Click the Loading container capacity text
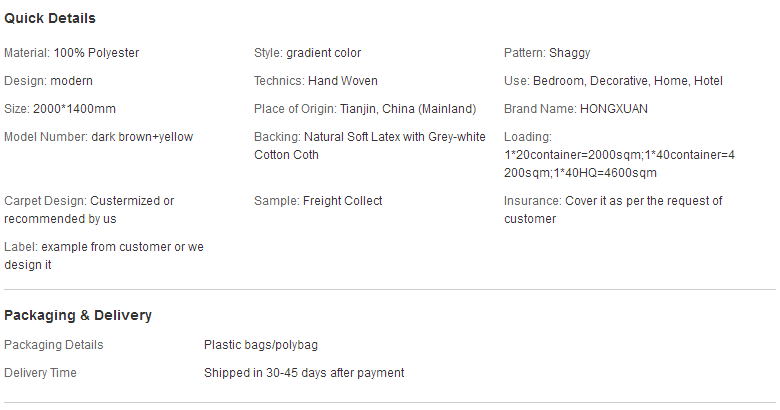 click(x=619, y=155)
